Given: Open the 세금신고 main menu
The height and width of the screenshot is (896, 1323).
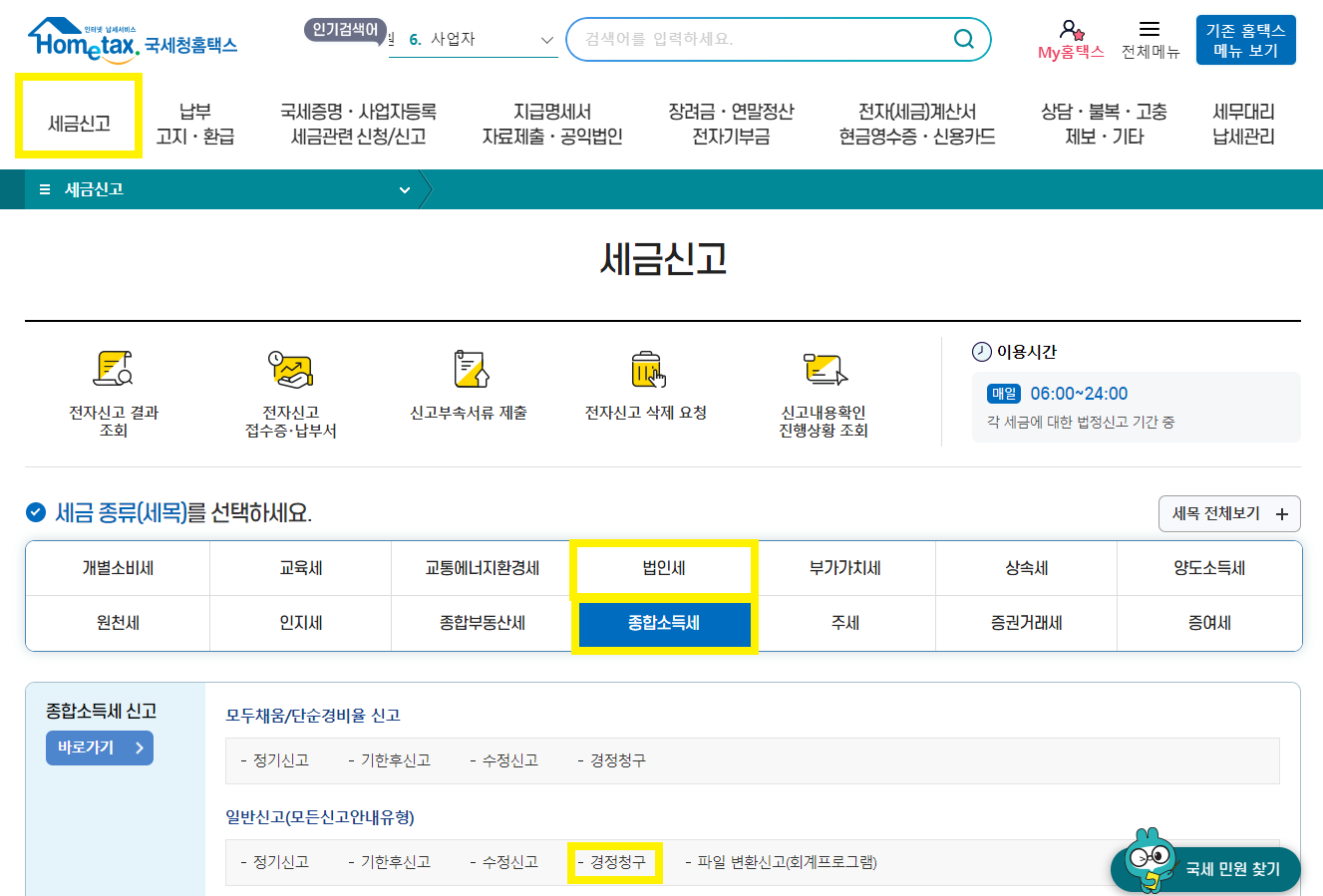Looking at the screenshot, I should coord(79,124).
